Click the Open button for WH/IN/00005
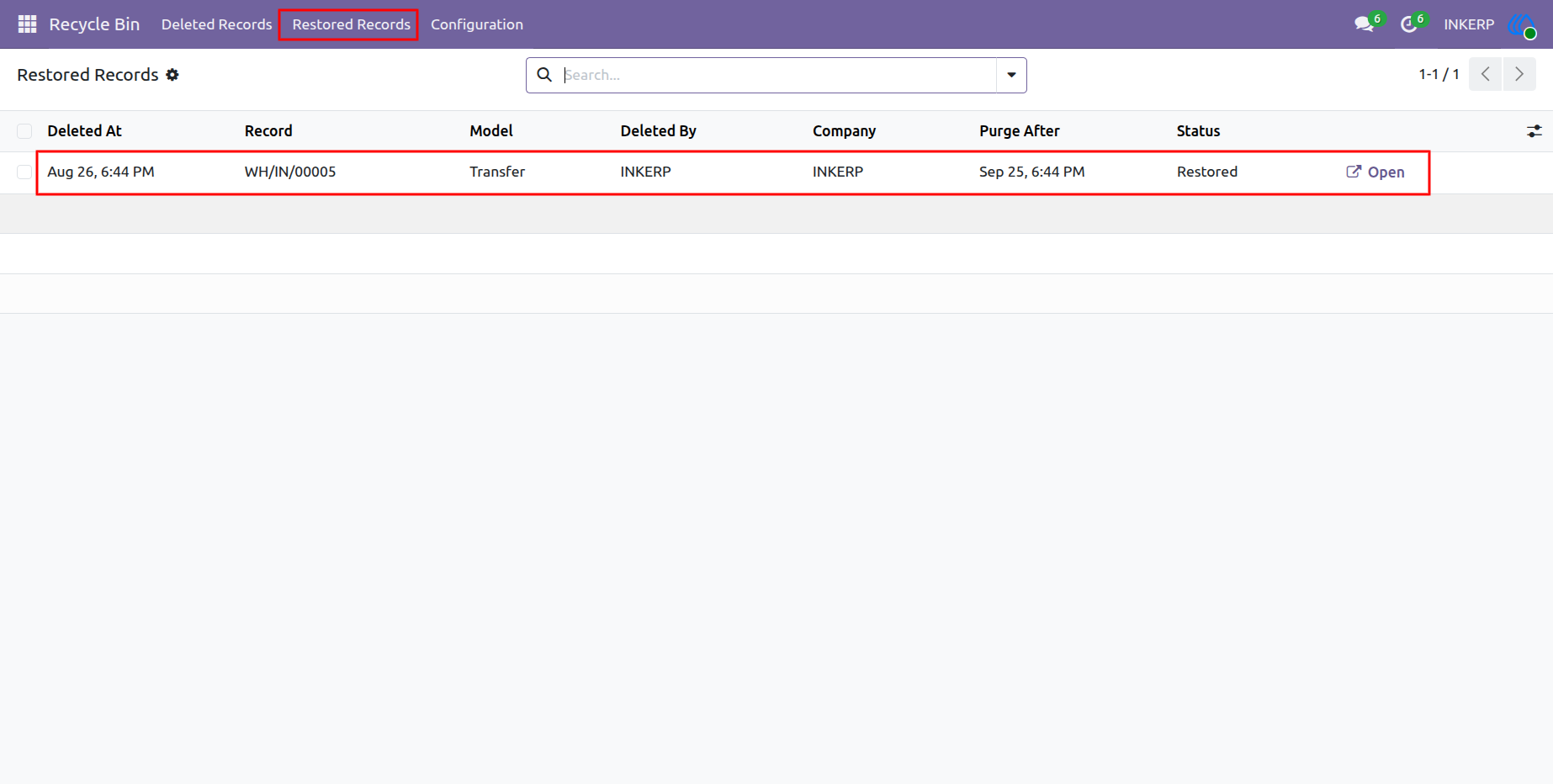1553x784 pixels. tap(1375, 172)
